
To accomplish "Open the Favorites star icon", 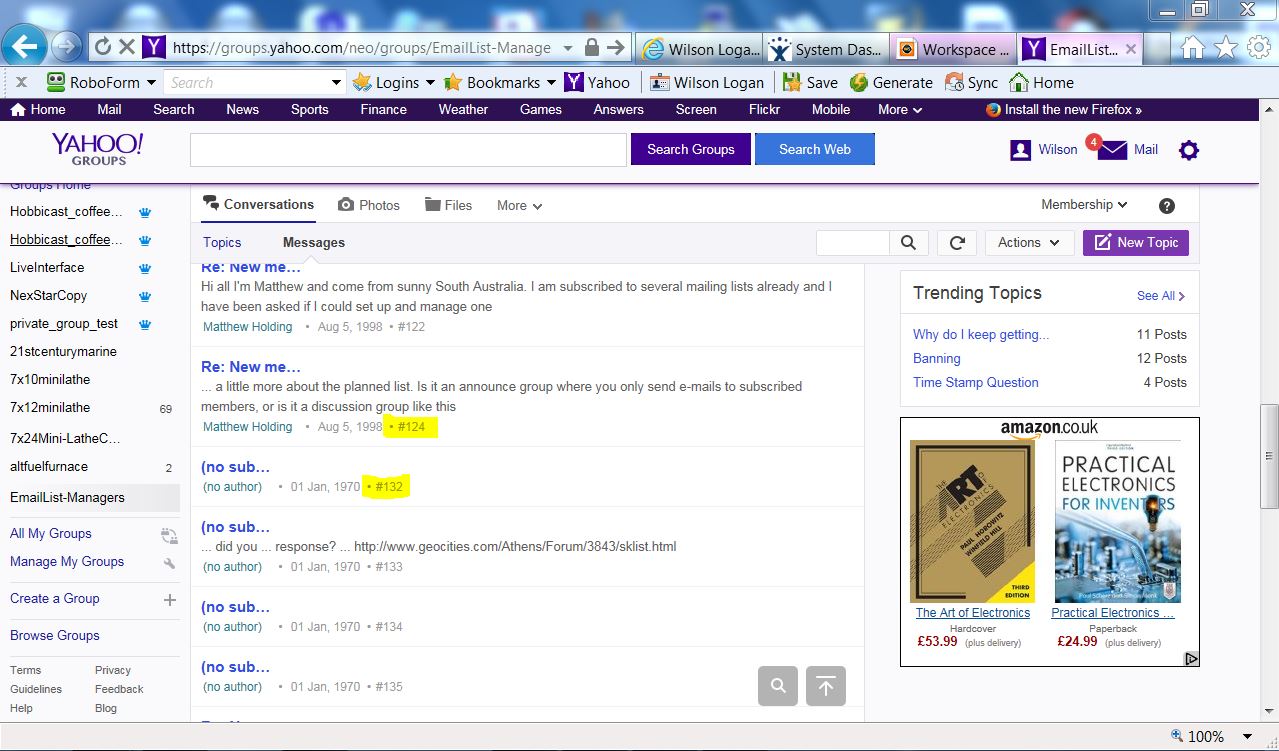I will (1226, 48).
